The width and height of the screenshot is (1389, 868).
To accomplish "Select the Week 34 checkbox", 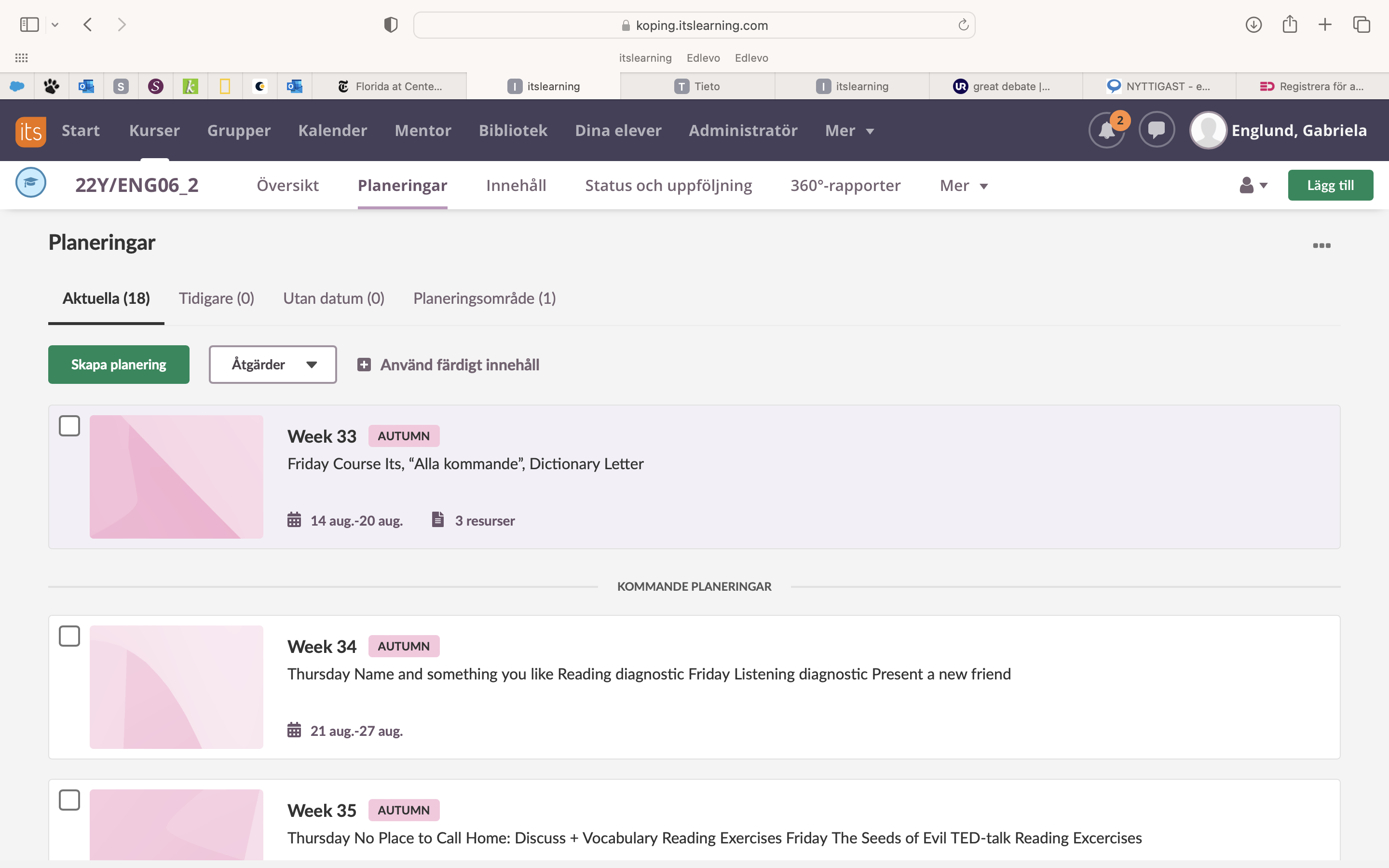I will pos(69,636).
